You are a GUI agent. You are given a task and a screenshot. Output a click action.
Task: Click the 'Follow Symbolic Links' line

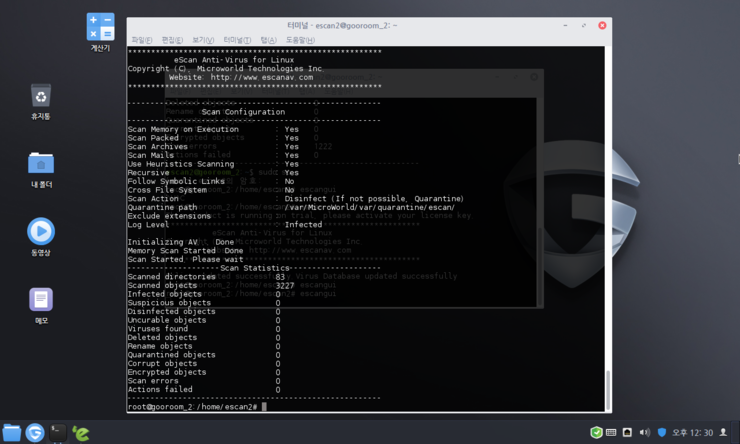210,181
